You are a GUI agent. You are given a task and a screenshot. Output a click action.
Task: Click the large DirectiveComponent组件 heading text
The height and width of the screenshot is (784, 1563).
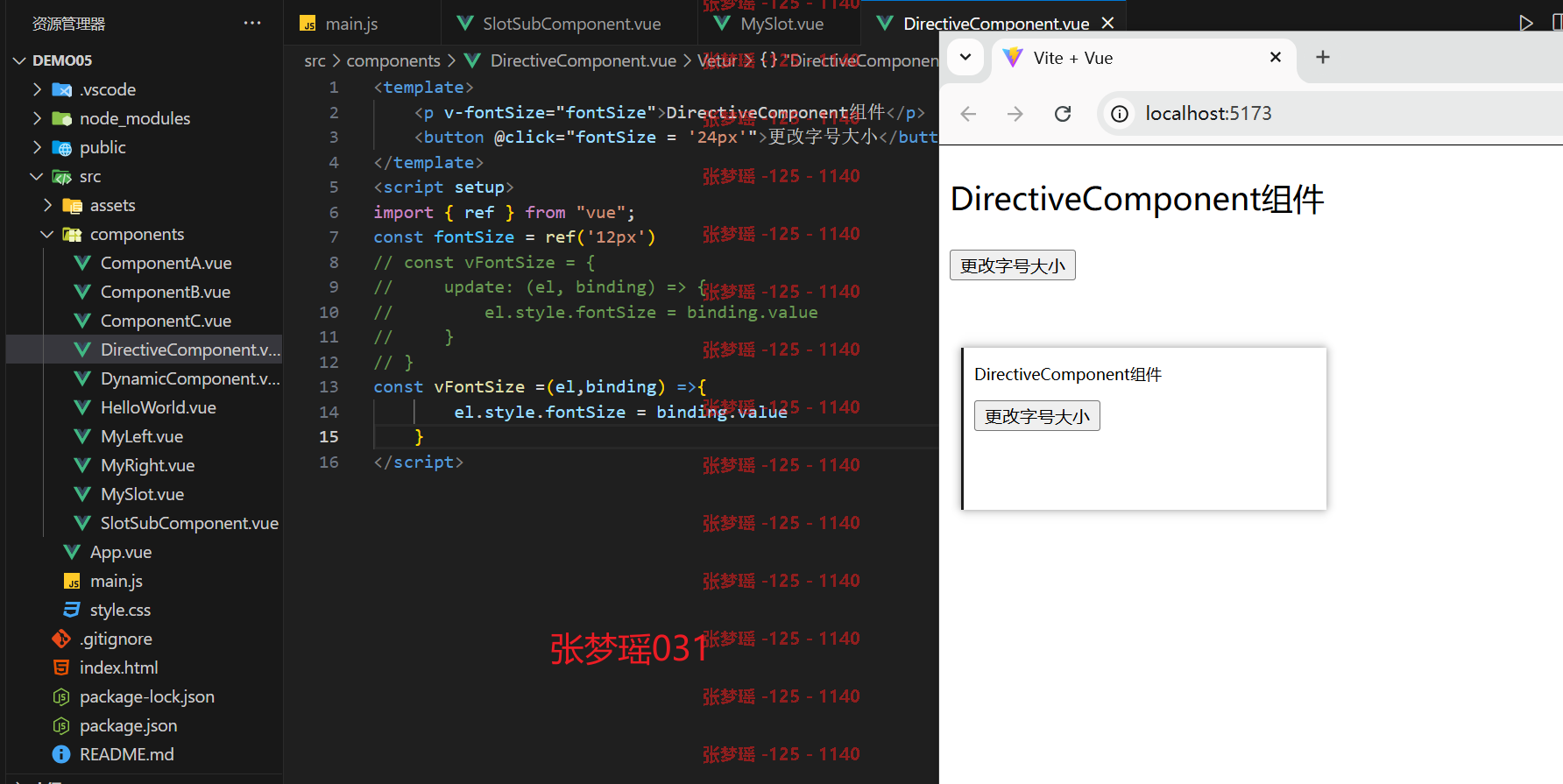coord(1137,199)
